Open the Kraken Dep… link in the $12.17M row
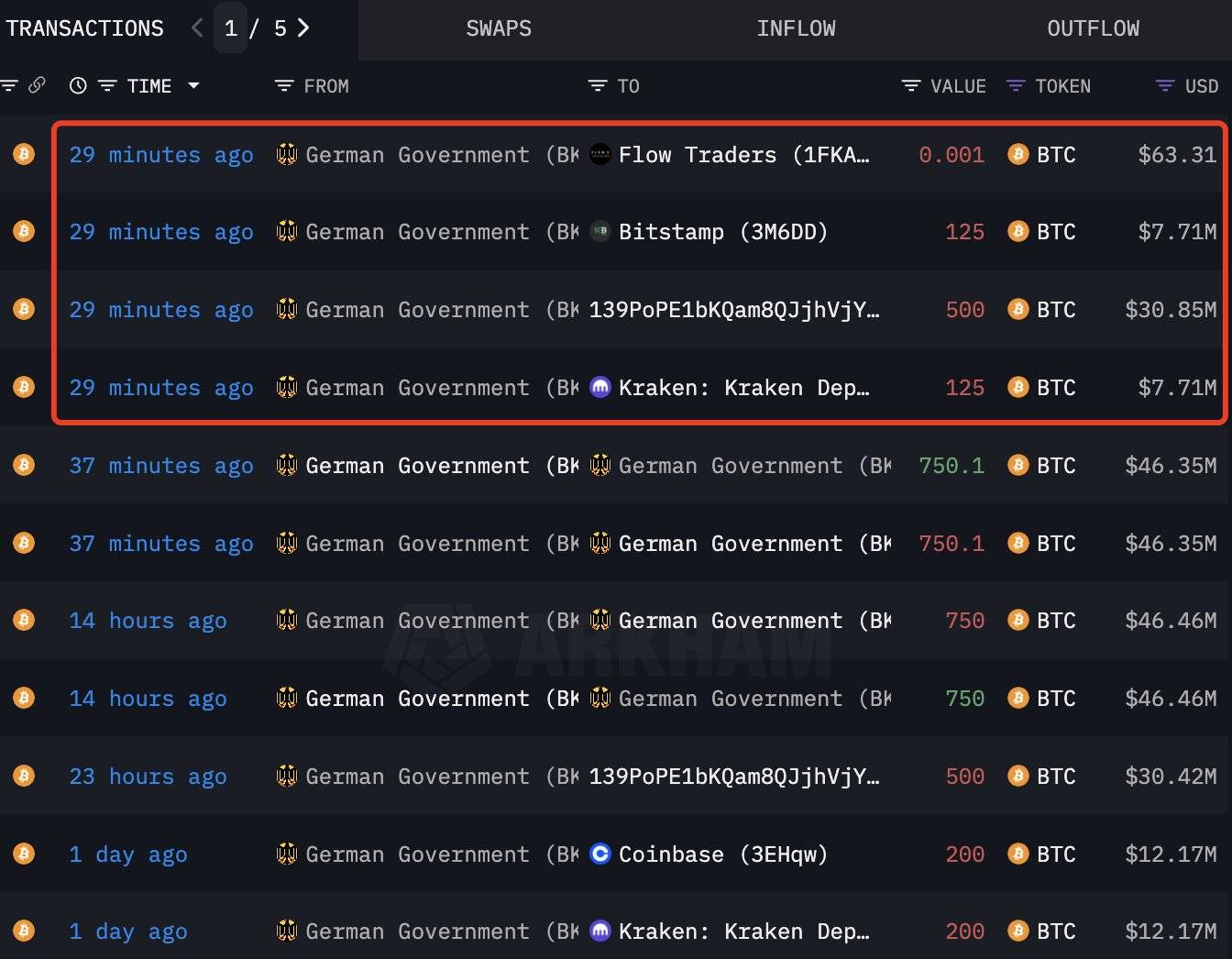This screenshot has height=959, width=1232. coord(743,931)
